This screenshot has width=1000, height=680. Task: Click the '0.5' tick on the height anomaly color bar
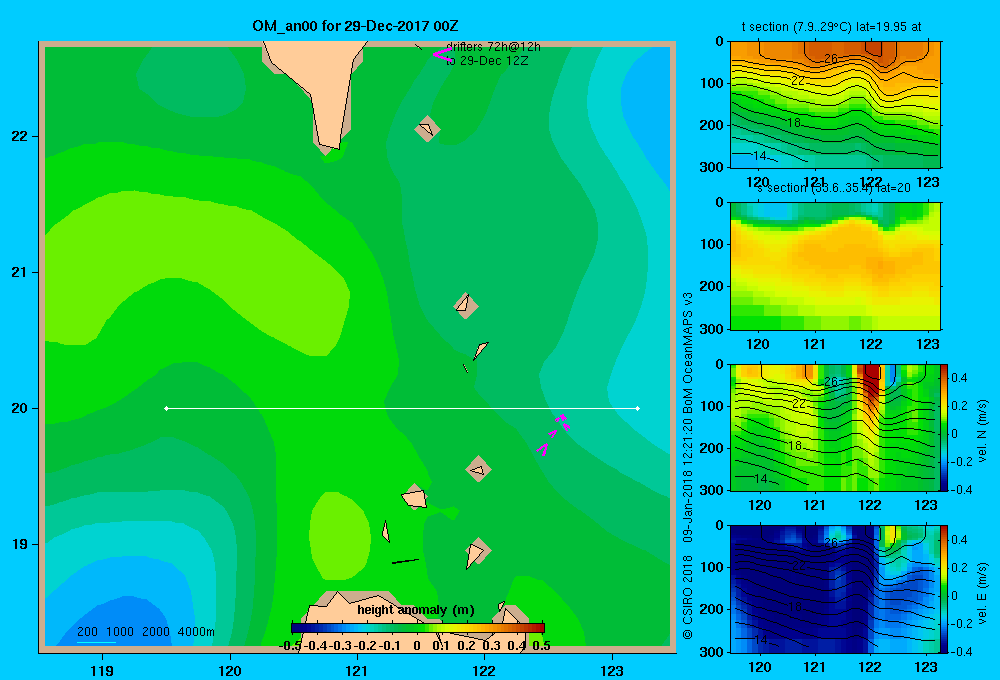(541, 646)
